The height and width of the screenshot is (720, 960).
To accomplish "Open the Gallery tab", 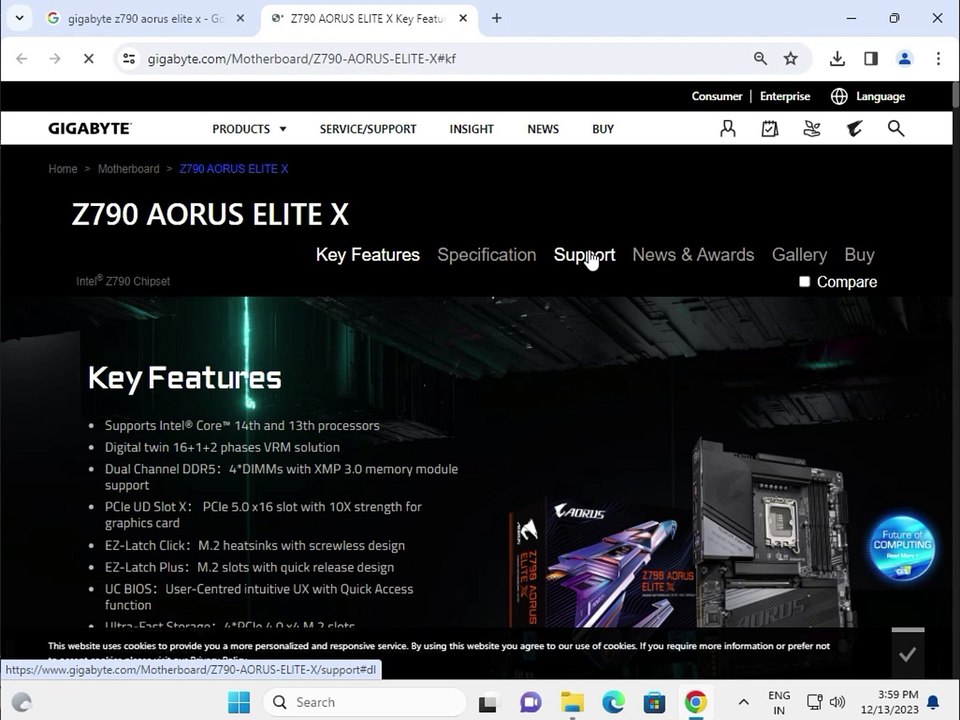I will (x=799, y=255).
